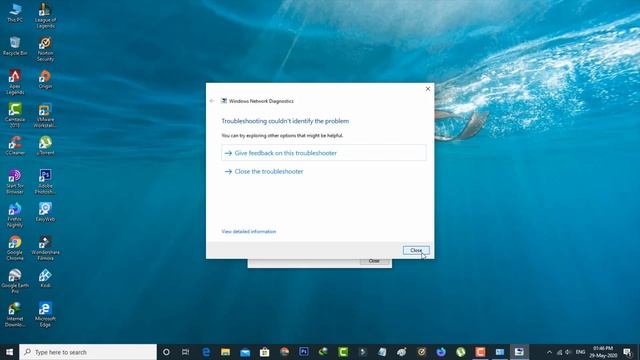Open Microsoft Store from the taskbar
This screenshot has width=640, height=360.
[264, 352]
